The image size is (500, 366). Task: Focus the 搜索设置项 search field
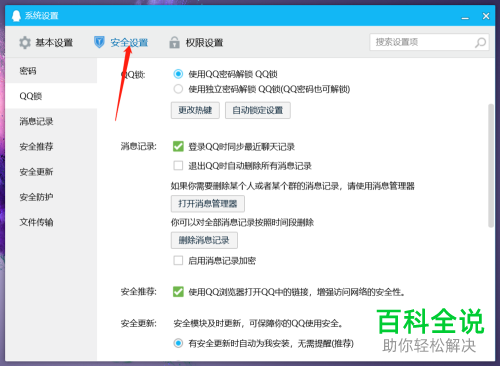pyautogui.click(x=429, y=42)
